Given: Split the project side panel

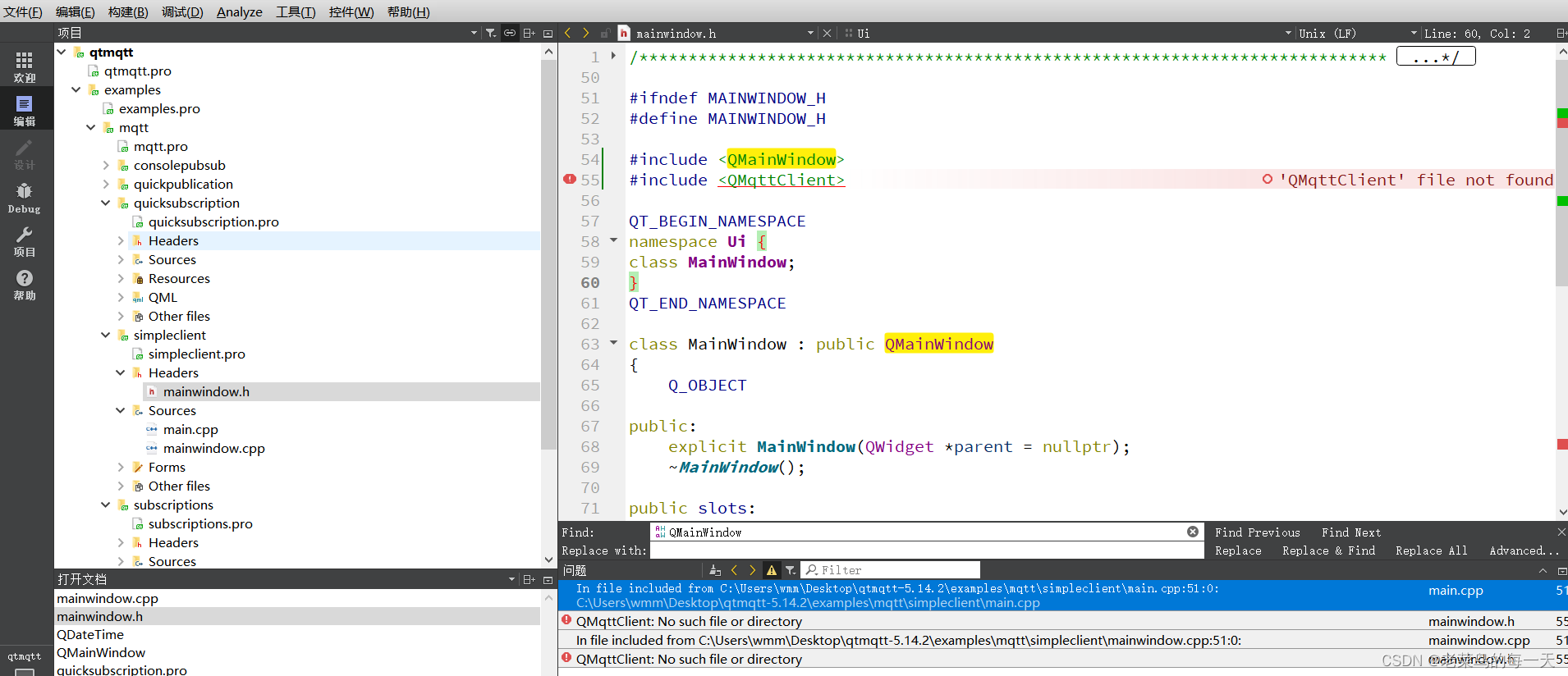Looking at the screenshot, I should pyautogui.click(x=530, y=33).
